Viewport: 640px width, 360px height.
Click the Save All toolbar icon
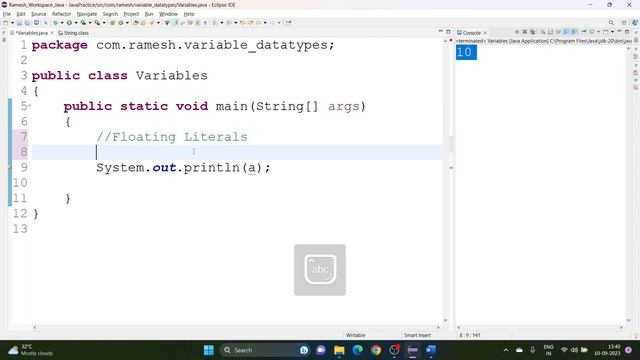coord(27,23)
